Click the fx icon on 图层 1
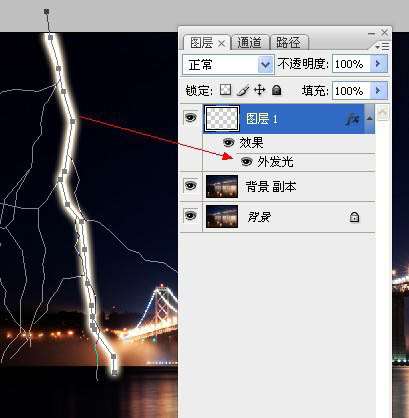 coord(353,118)
